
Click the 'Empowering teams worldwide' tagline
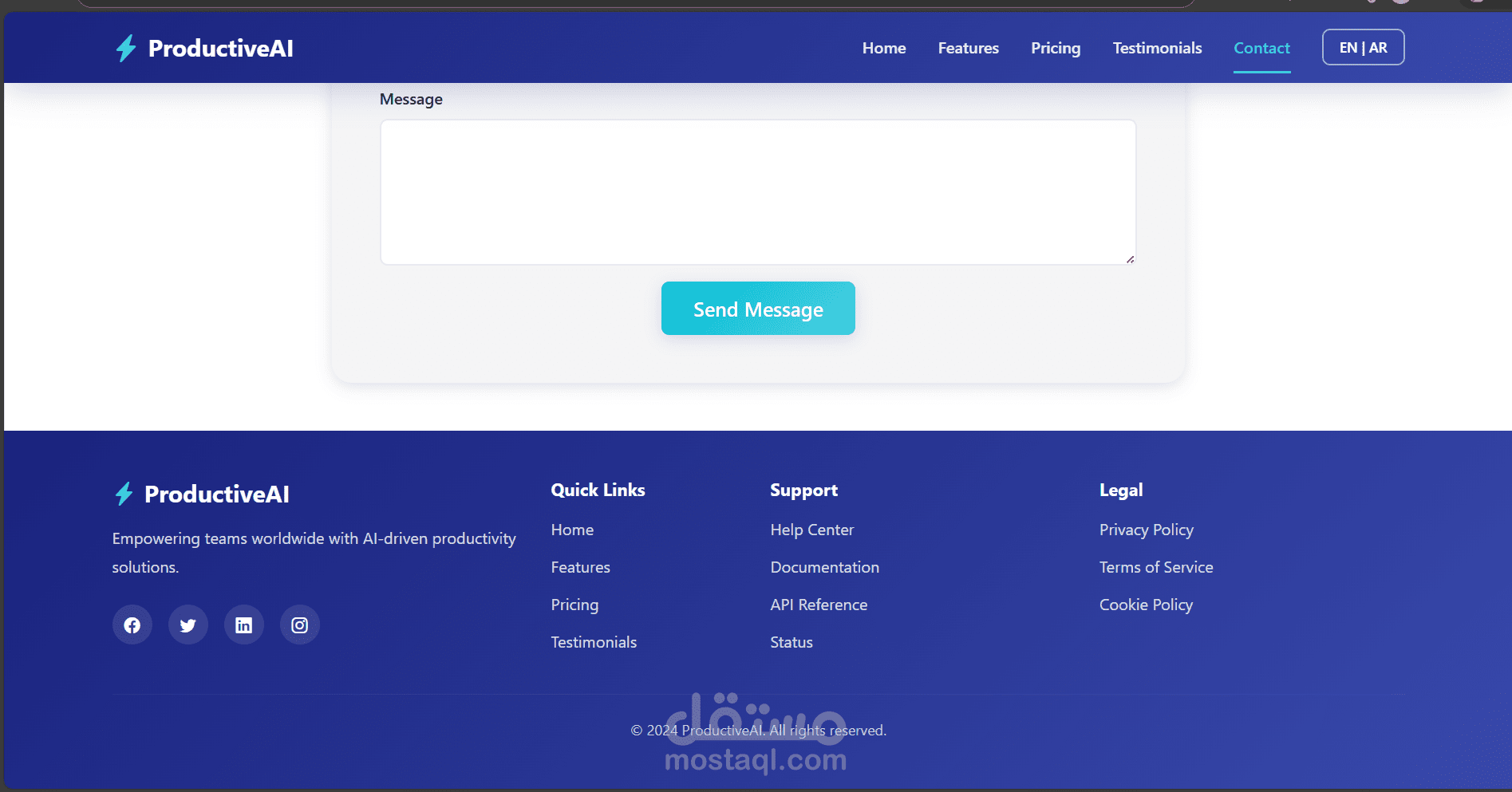(314, 553)
